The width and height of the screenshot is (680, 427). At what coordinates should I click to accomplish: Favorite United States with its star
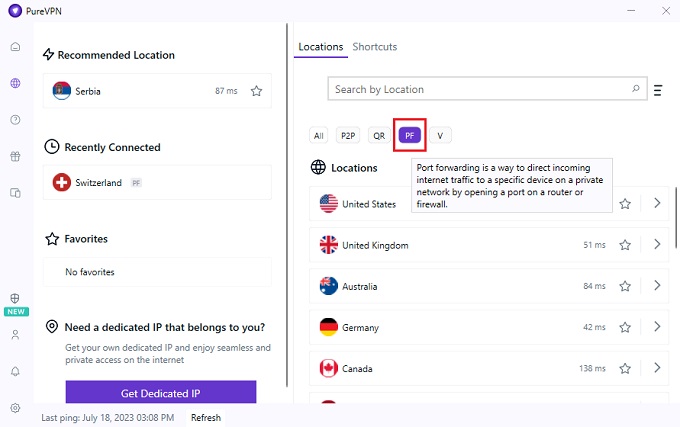click(625, 204)
